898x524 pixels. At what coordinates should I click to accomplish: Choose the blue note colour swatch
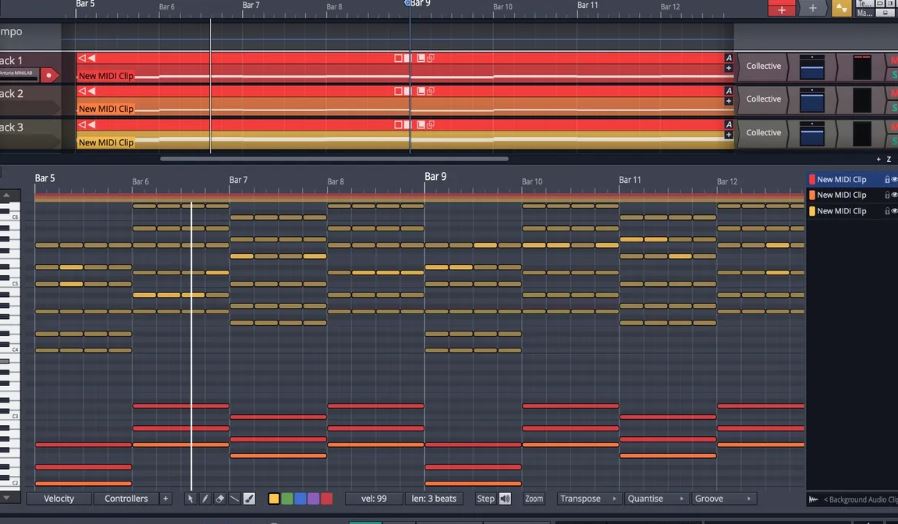(x=300, y=499)
